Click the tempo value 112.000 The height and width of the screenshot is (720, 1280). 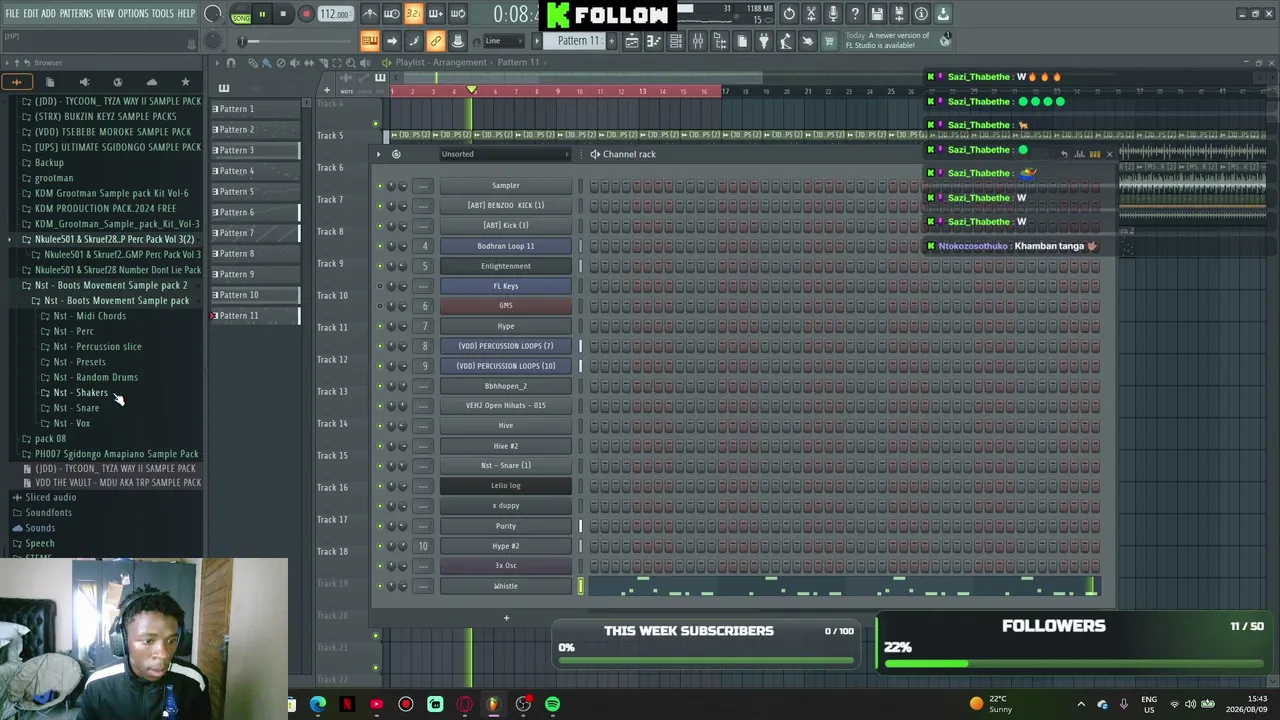tap(334, 14)
